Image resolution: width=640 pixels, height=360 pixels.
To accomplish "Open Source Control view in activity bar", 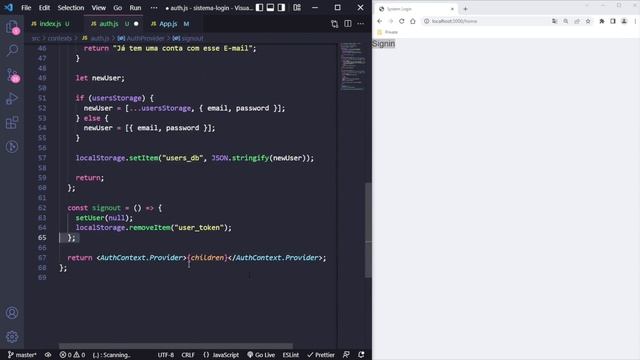I will [12, 75].
